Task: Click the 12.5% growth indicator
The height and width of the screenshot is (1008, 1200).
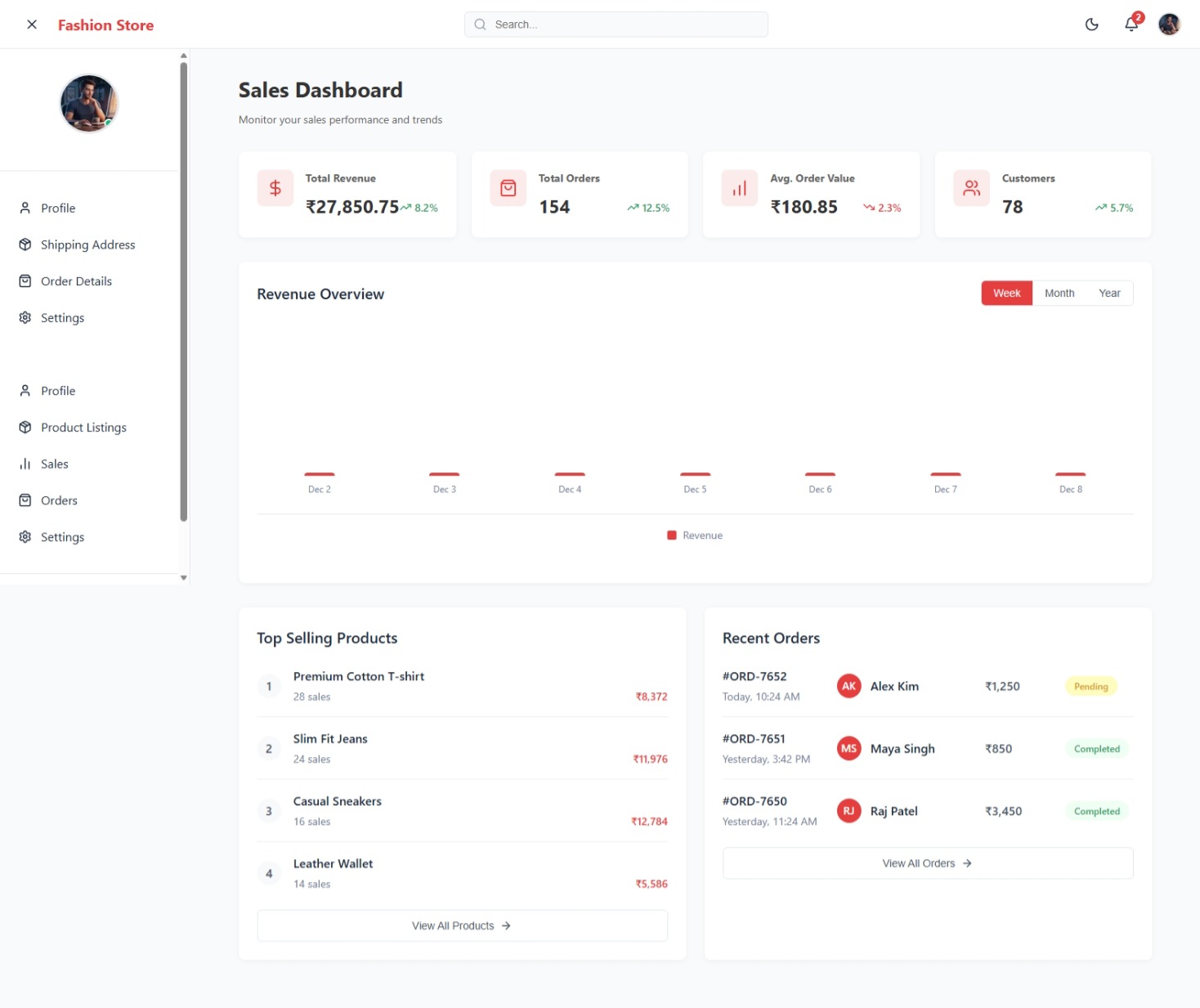Action: 648,208
